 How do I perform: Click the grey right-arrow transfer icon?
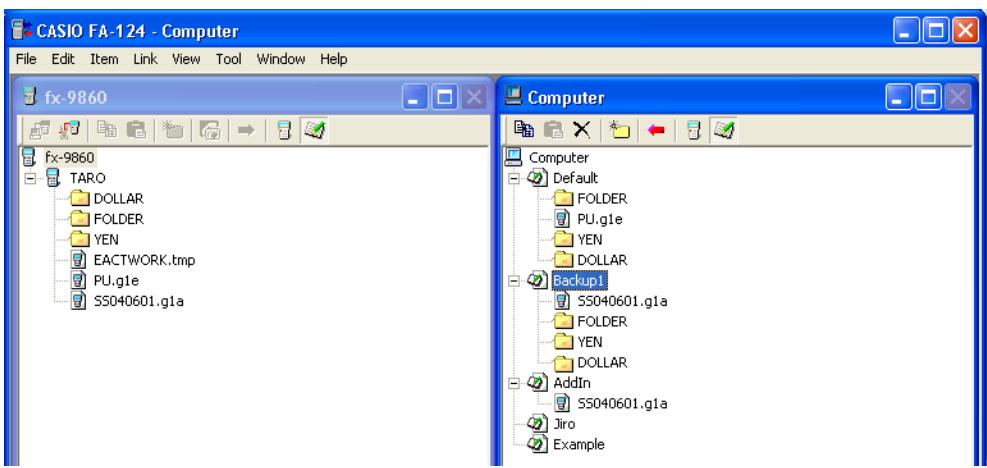(x=245, y=130)
